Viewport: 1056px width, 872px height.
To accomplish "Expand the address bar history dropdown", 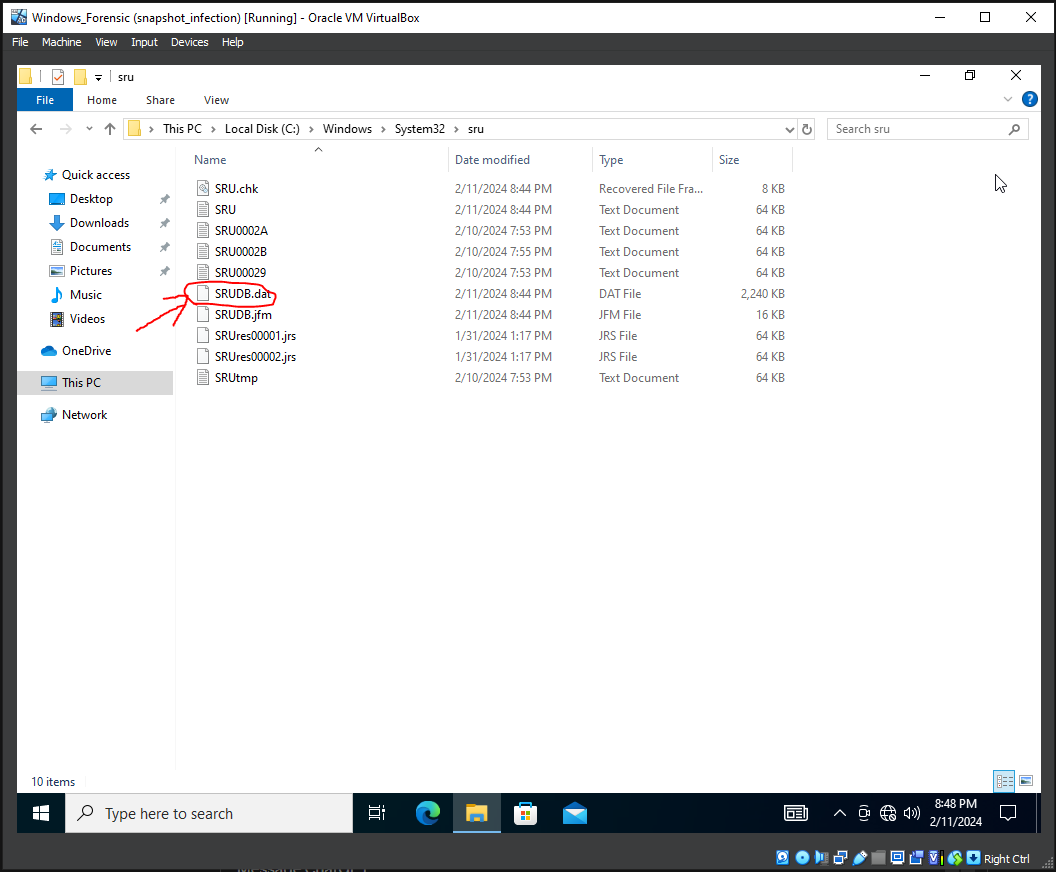I will pos(789,129).
